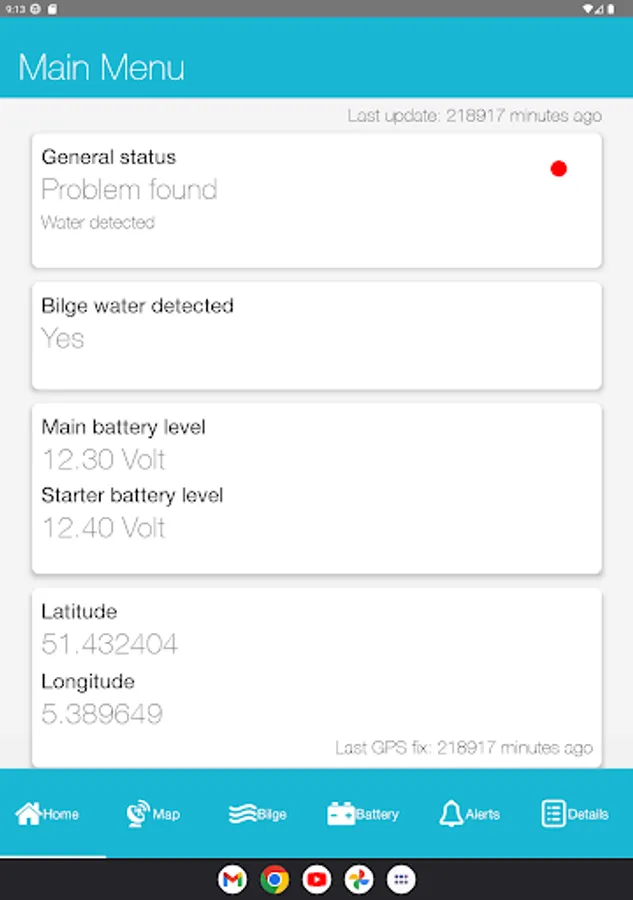Tap the Bilge water detected card
Screen dimensions: 633x900
pyautogui.click(x=316, y=335)
